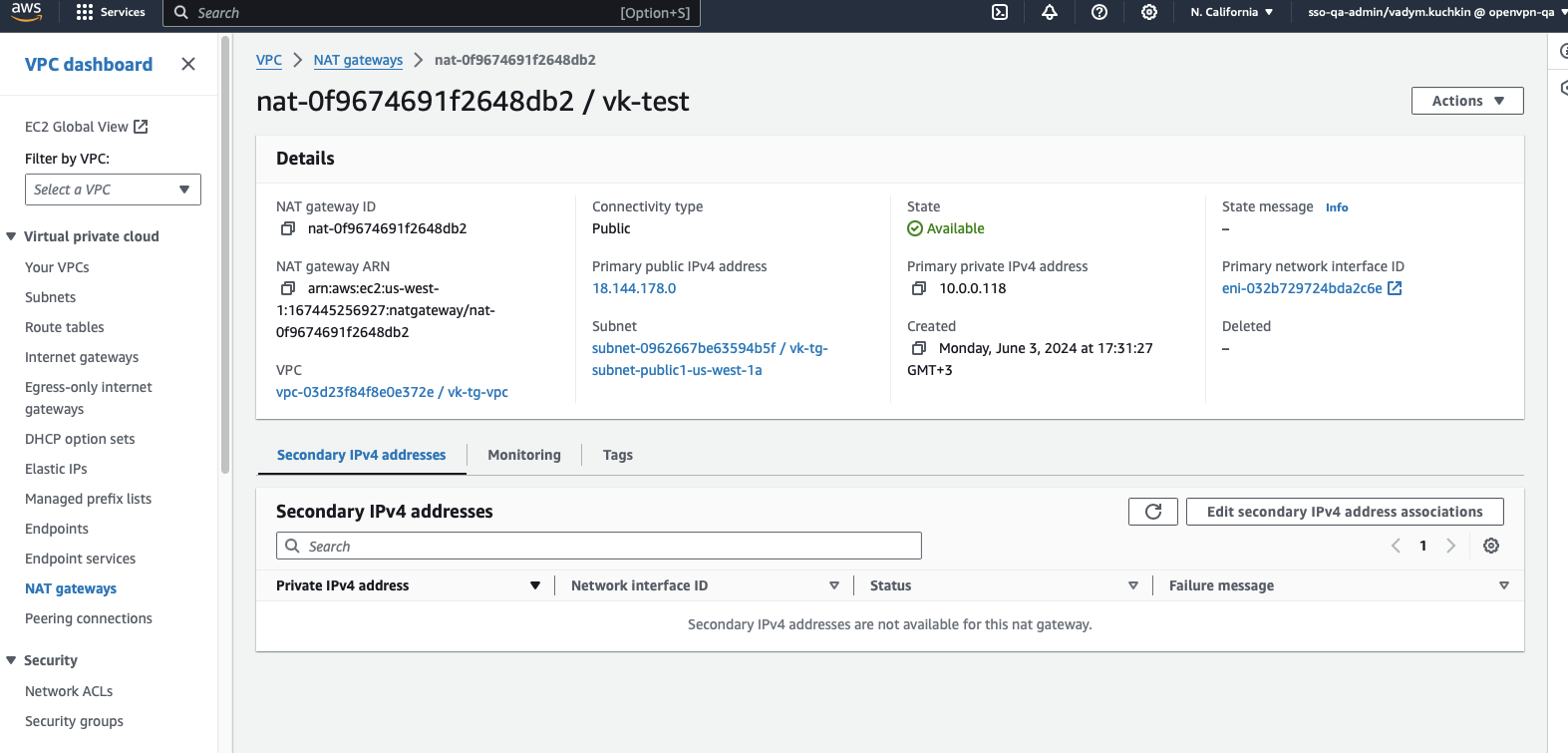Image resolution: width=1568 pixels, height=753 pixels.
Task: Switch to the Tags tab
Action: [618, 455]
